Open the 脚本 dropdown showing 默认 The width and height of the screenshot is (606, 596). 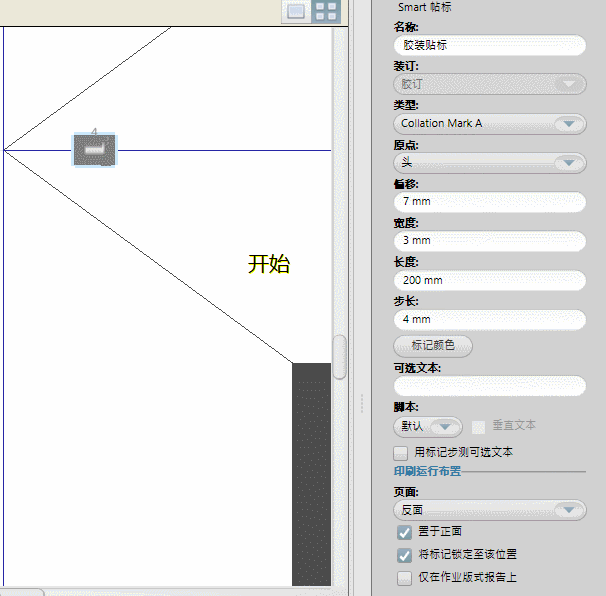pyautogui.click(x=428, y=427)
